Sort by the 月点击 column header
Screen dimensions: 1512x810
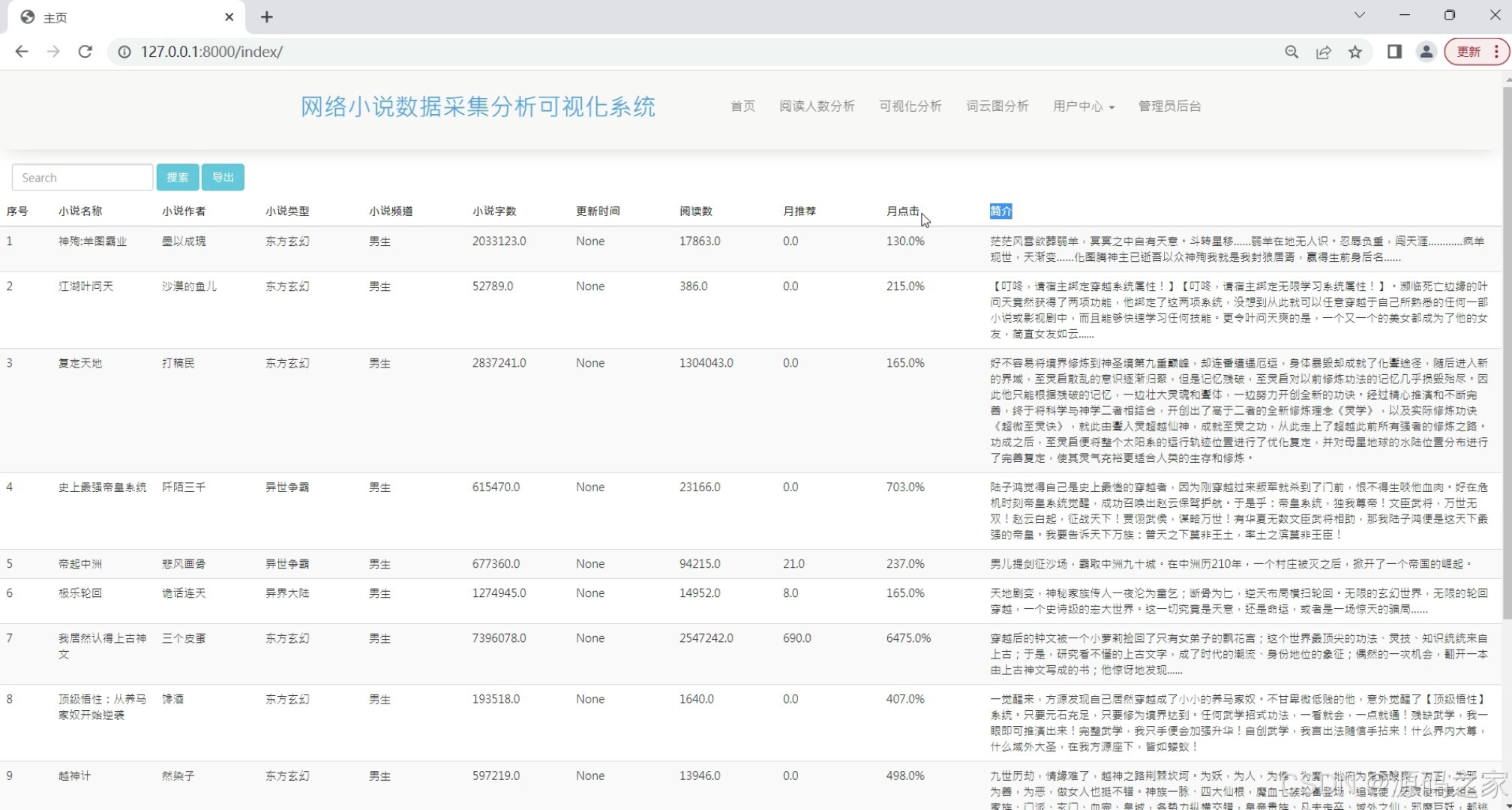[902, 211]
